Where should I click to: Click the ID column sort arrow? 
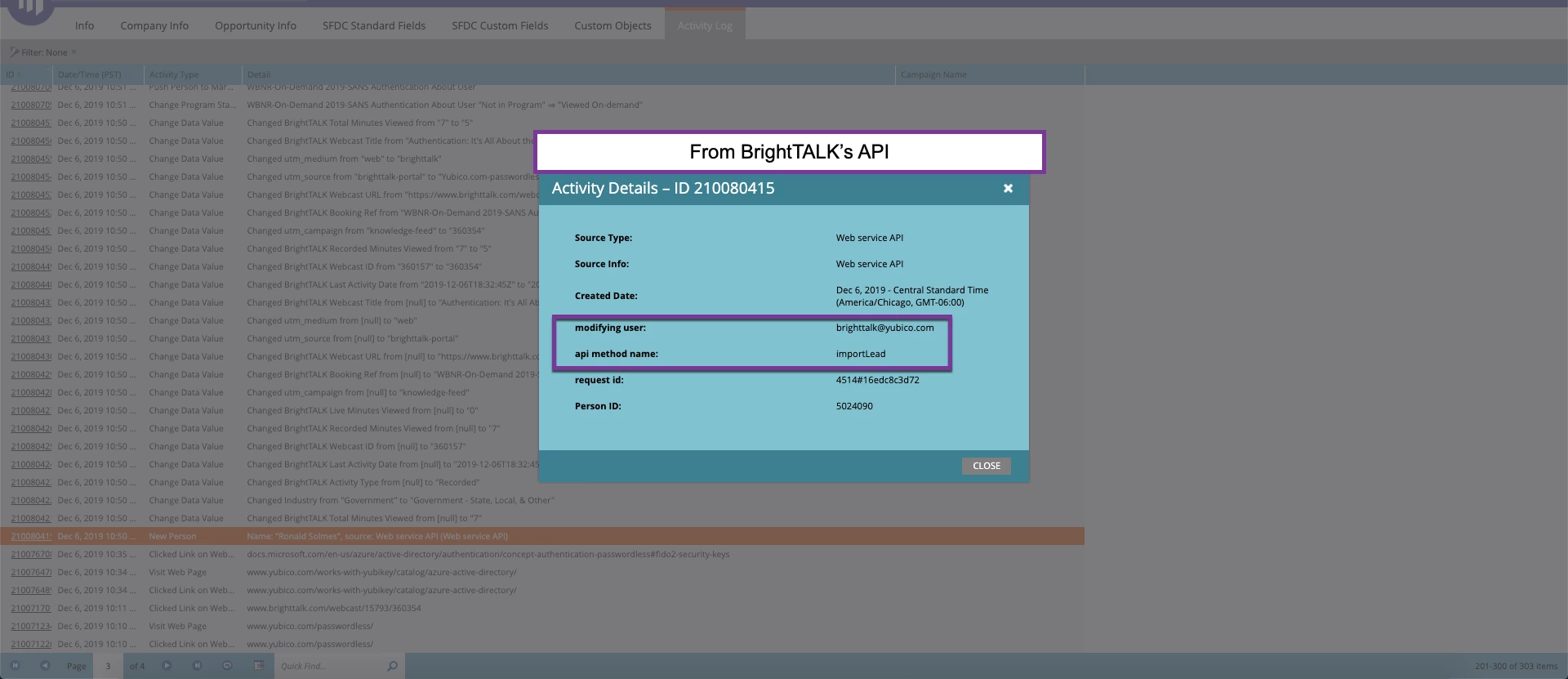(x=20, y=74)
